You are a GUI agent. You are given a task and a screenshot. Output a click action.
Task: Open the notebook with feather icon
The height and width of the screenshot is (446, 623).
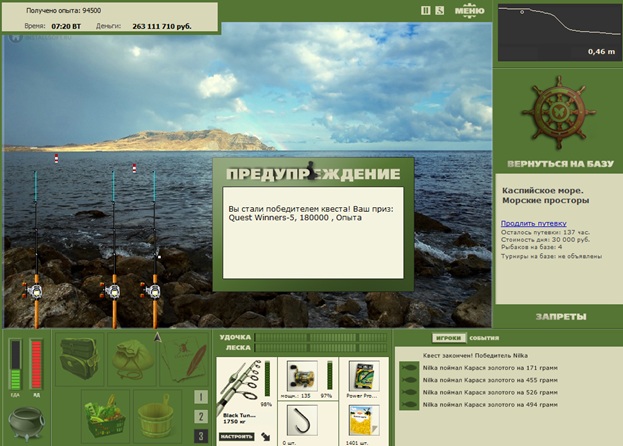[x=184, y=359]
